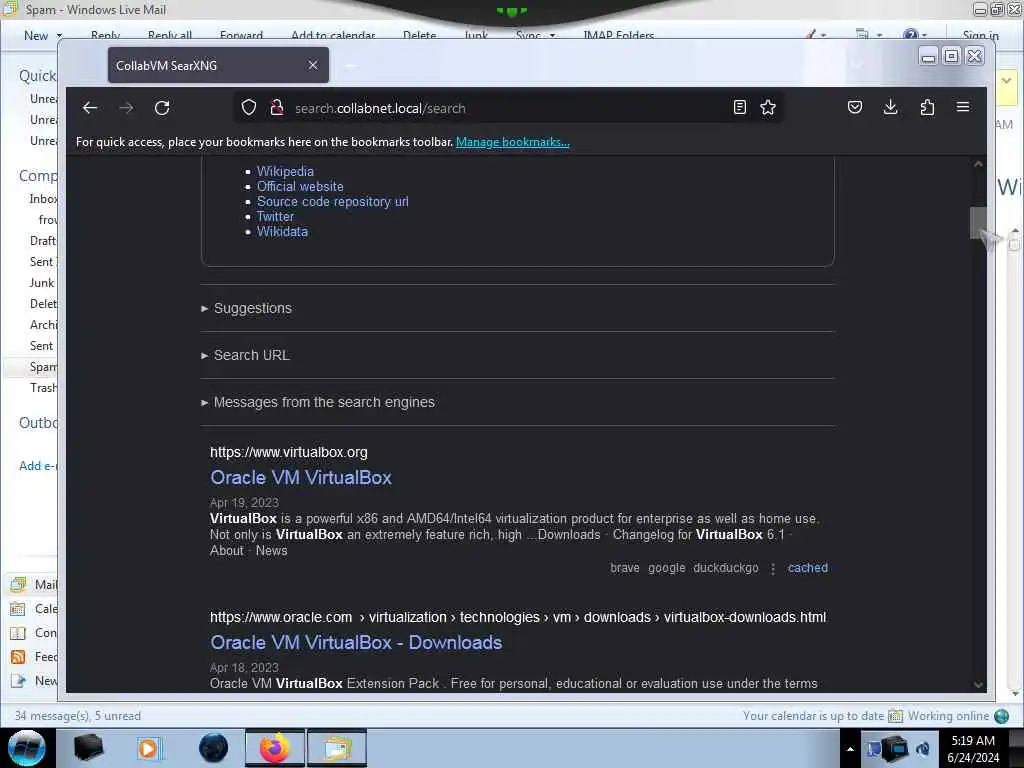Click volume speaker icon in system tray
This screenshot has width=1024, height=768.
click(x=923, y=749)
